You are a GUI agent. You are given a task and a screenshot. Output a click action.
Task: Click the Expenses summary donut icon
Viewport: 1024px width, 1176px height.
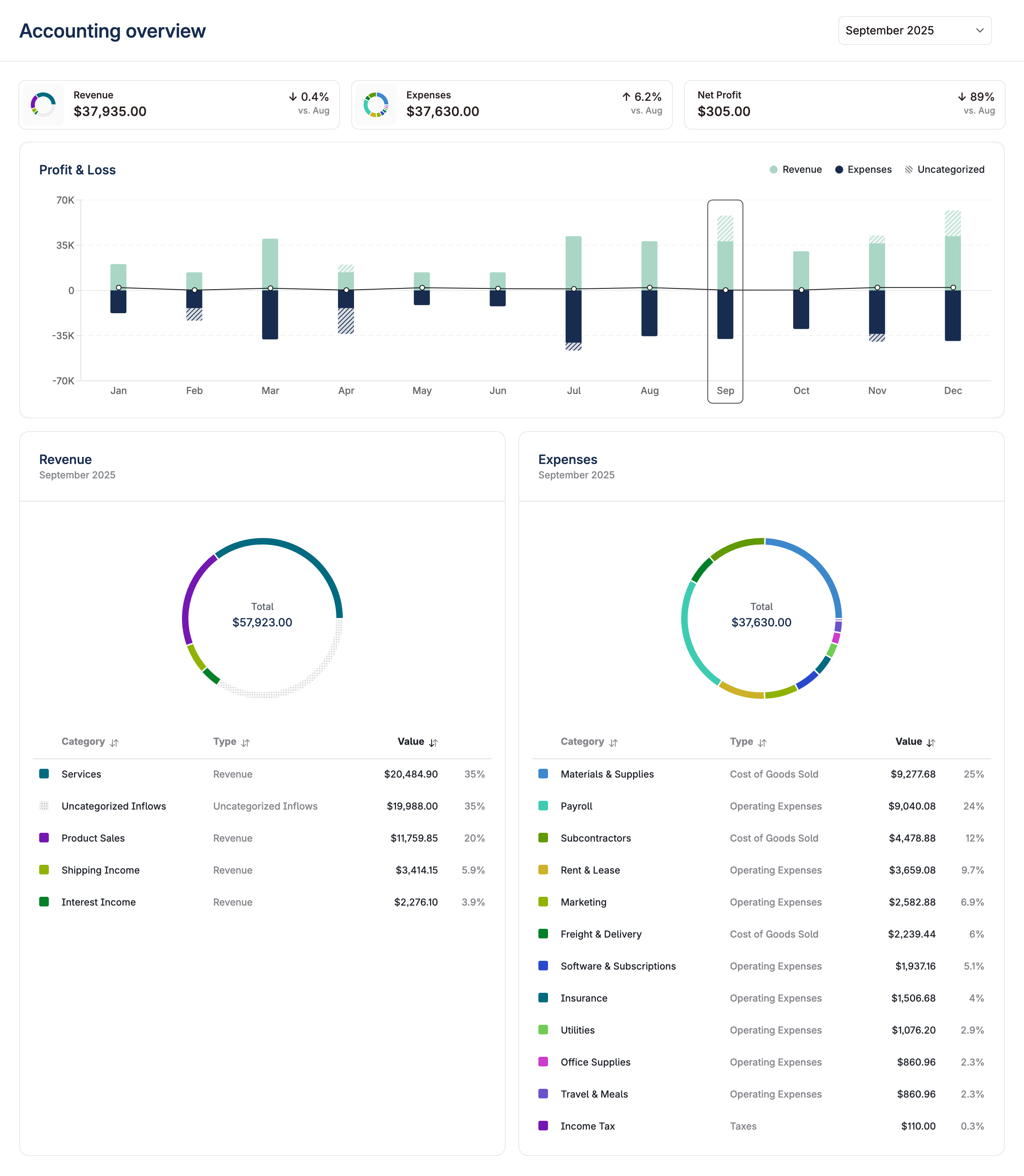point(376,105)
